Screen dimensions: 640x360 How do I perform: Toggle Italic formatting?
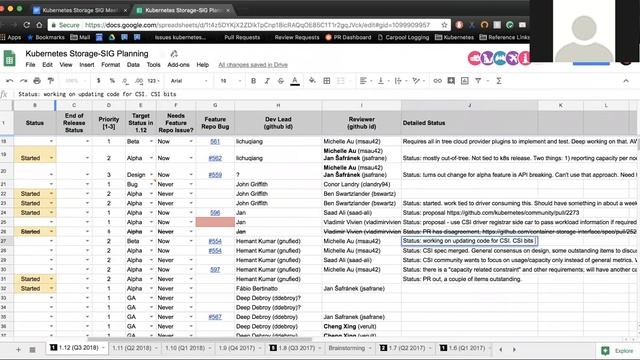click(267, 81)
